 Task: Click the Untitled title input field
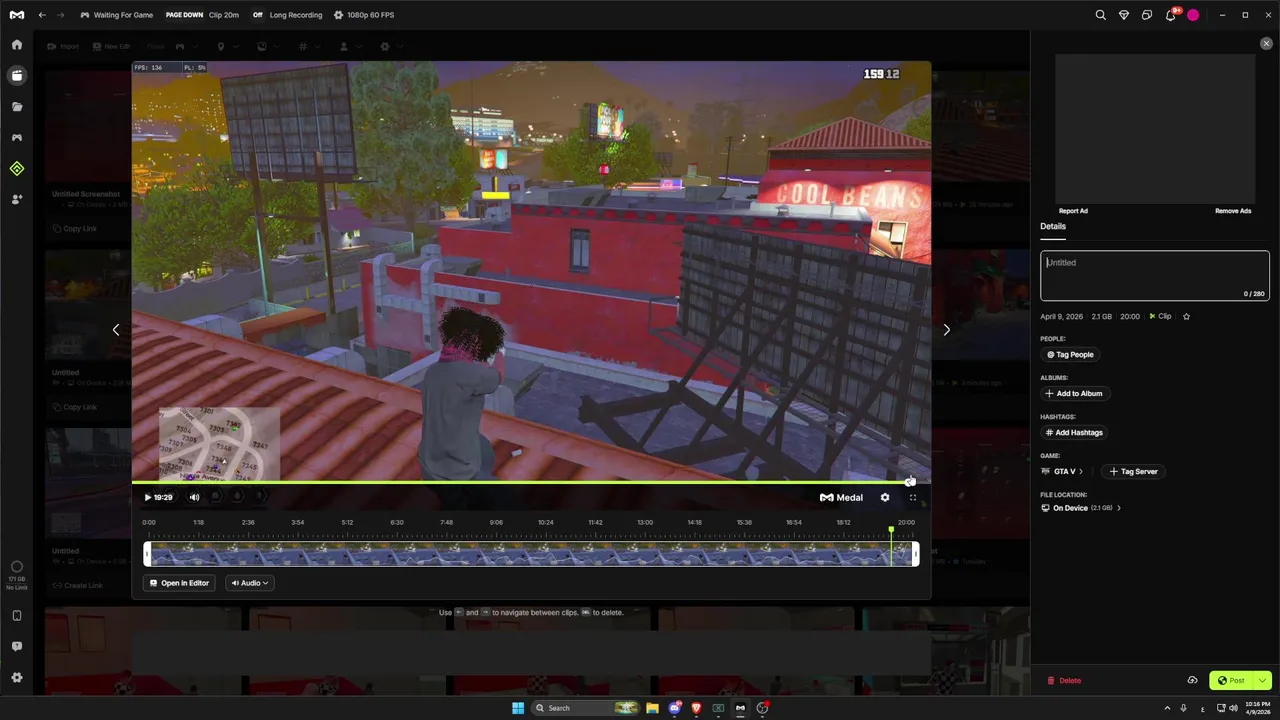tap(1154, 275)
